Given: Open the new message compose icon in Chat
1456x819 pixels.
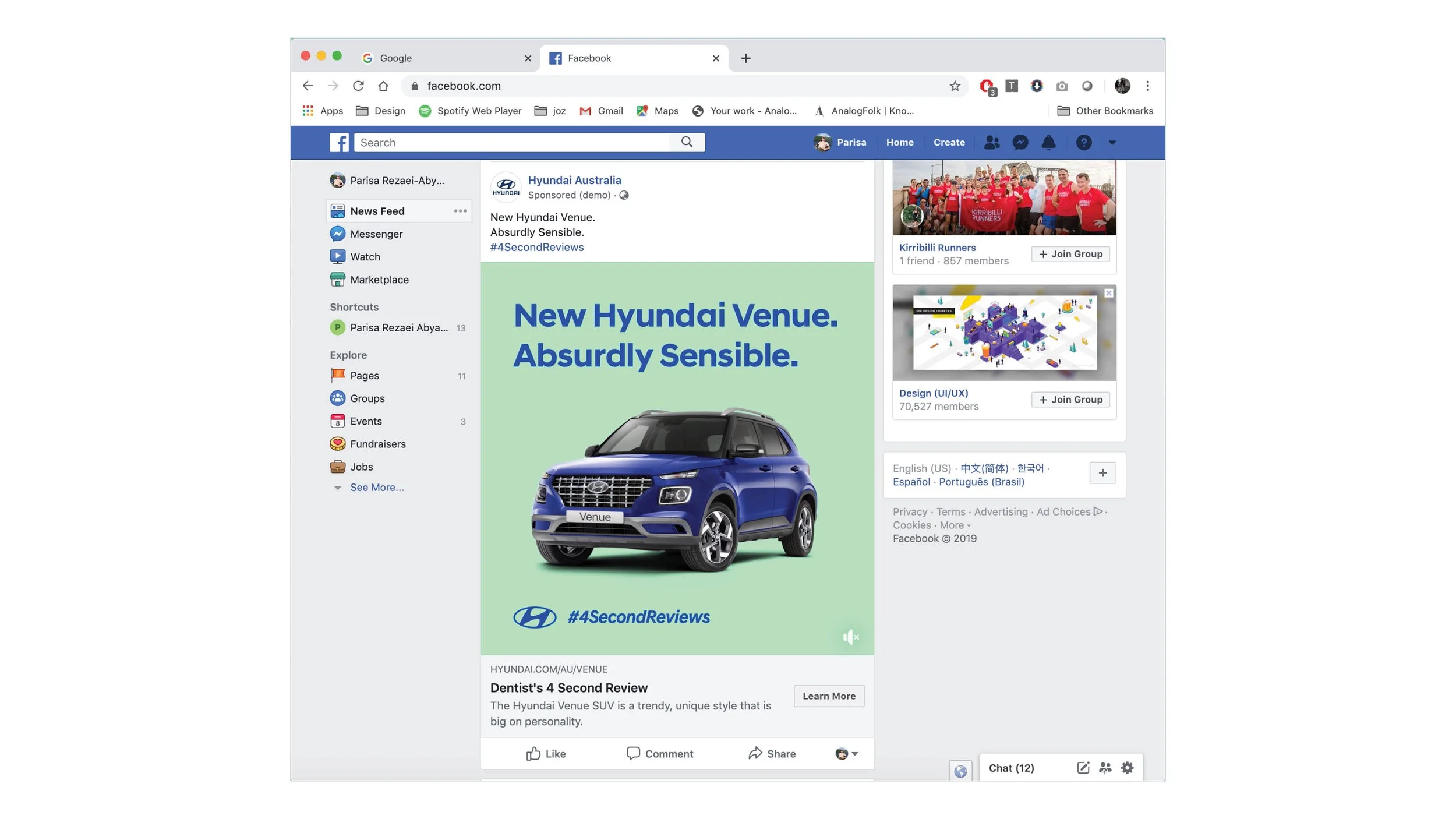Looking at the screenshot, I should click(1083, 768).
